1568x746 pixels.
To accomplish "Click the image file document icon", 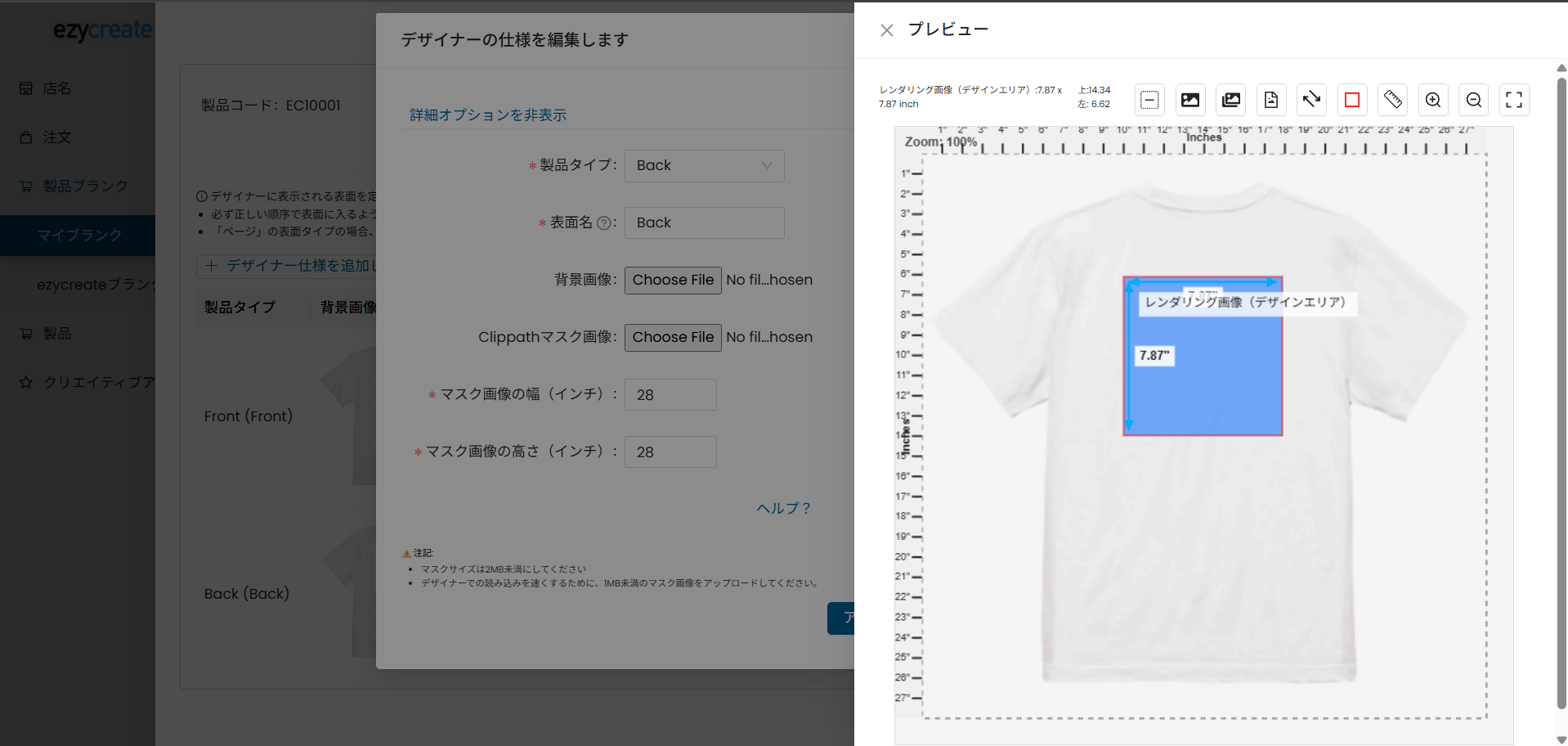I will [1271, 100].
